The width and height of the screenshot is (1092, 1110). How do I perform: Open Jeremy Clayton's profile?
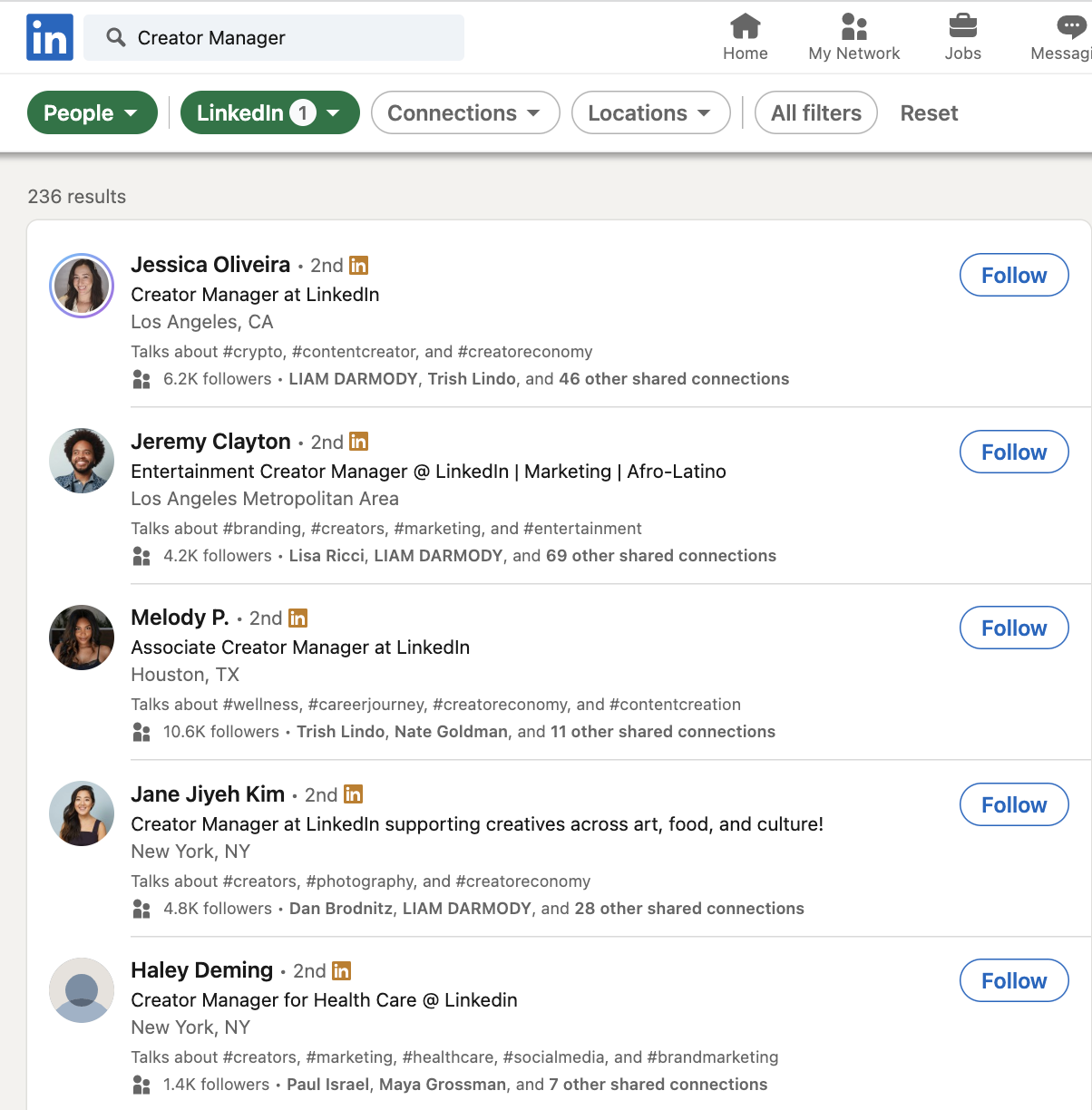pyautogui.click(x=210, y=441)
